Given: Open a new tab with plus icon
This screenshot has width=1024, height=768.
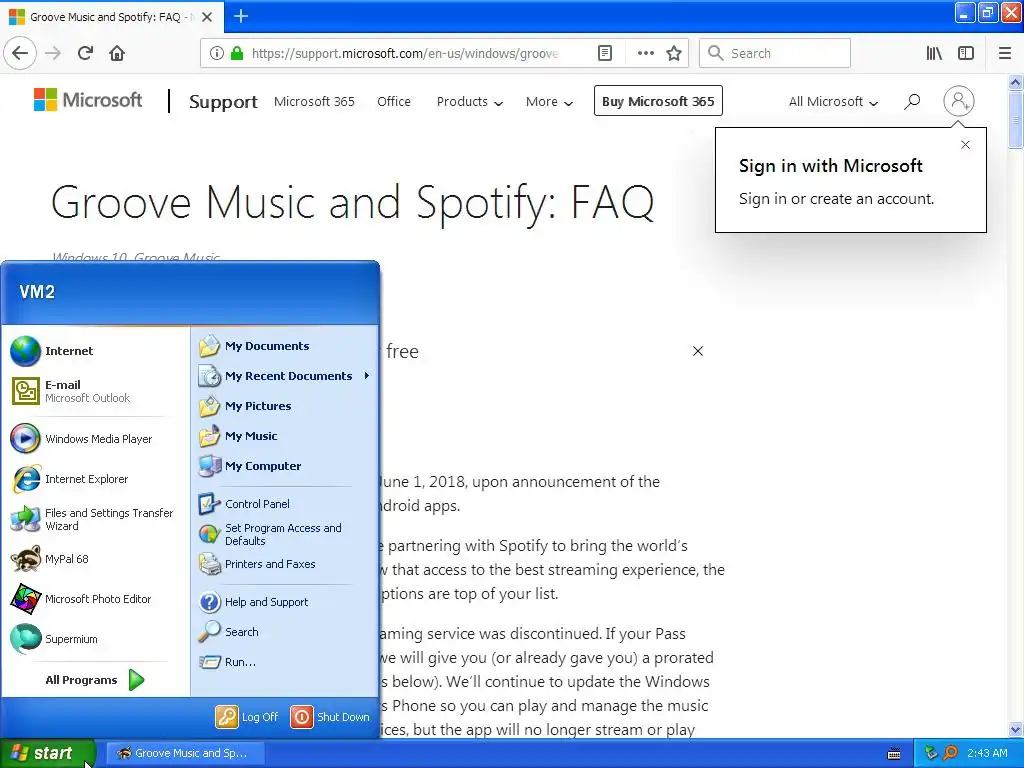Looking at the screenshot, I should (x=241, y=16).
